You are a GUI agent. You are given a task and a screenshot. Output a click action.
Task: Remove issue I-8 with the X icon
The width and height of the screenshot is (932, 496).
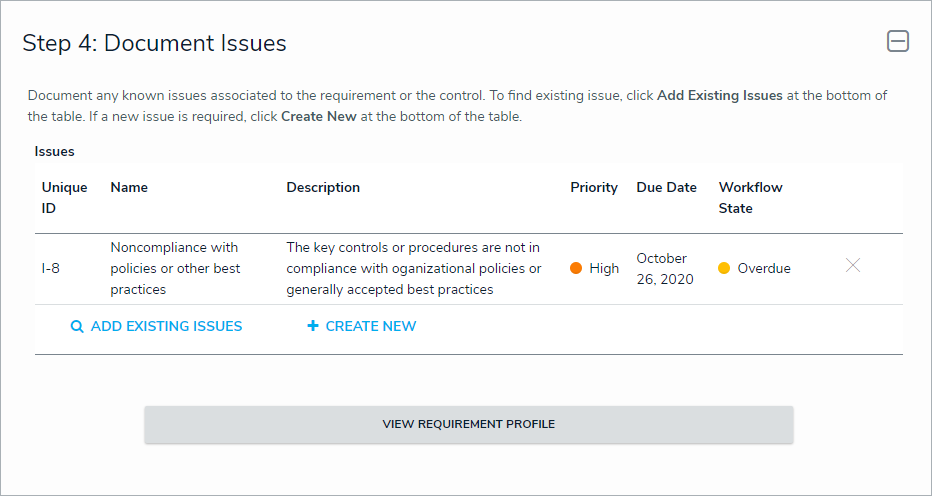(853, 266)
